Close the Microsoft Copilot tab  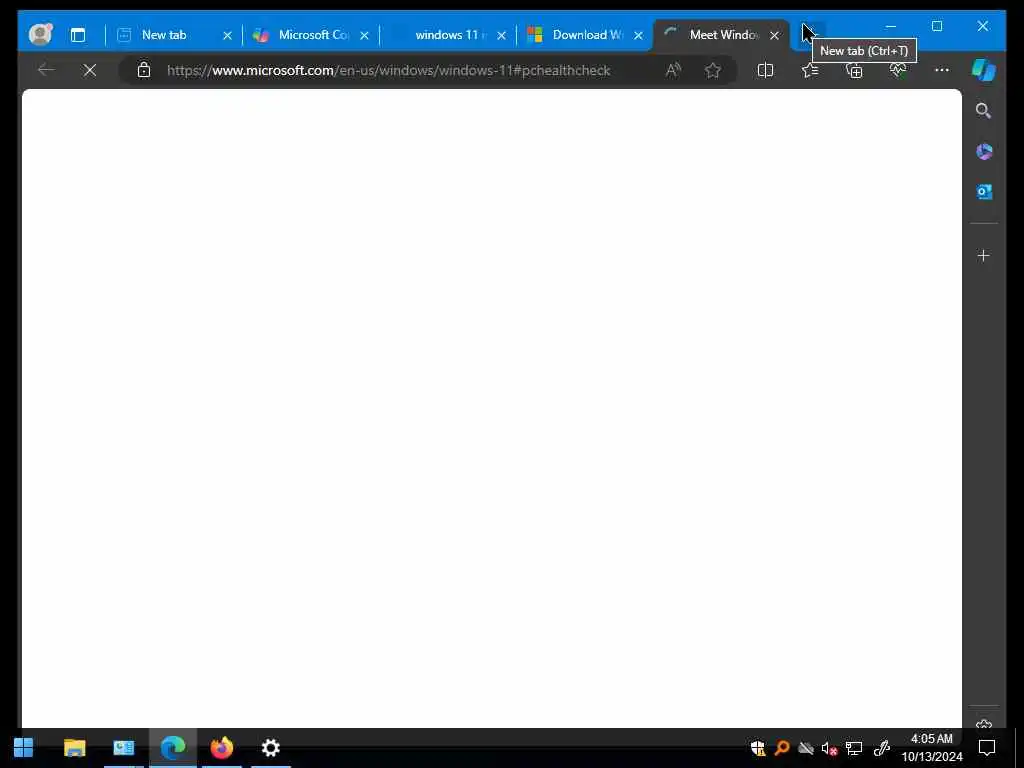click(x=364, y=35)
